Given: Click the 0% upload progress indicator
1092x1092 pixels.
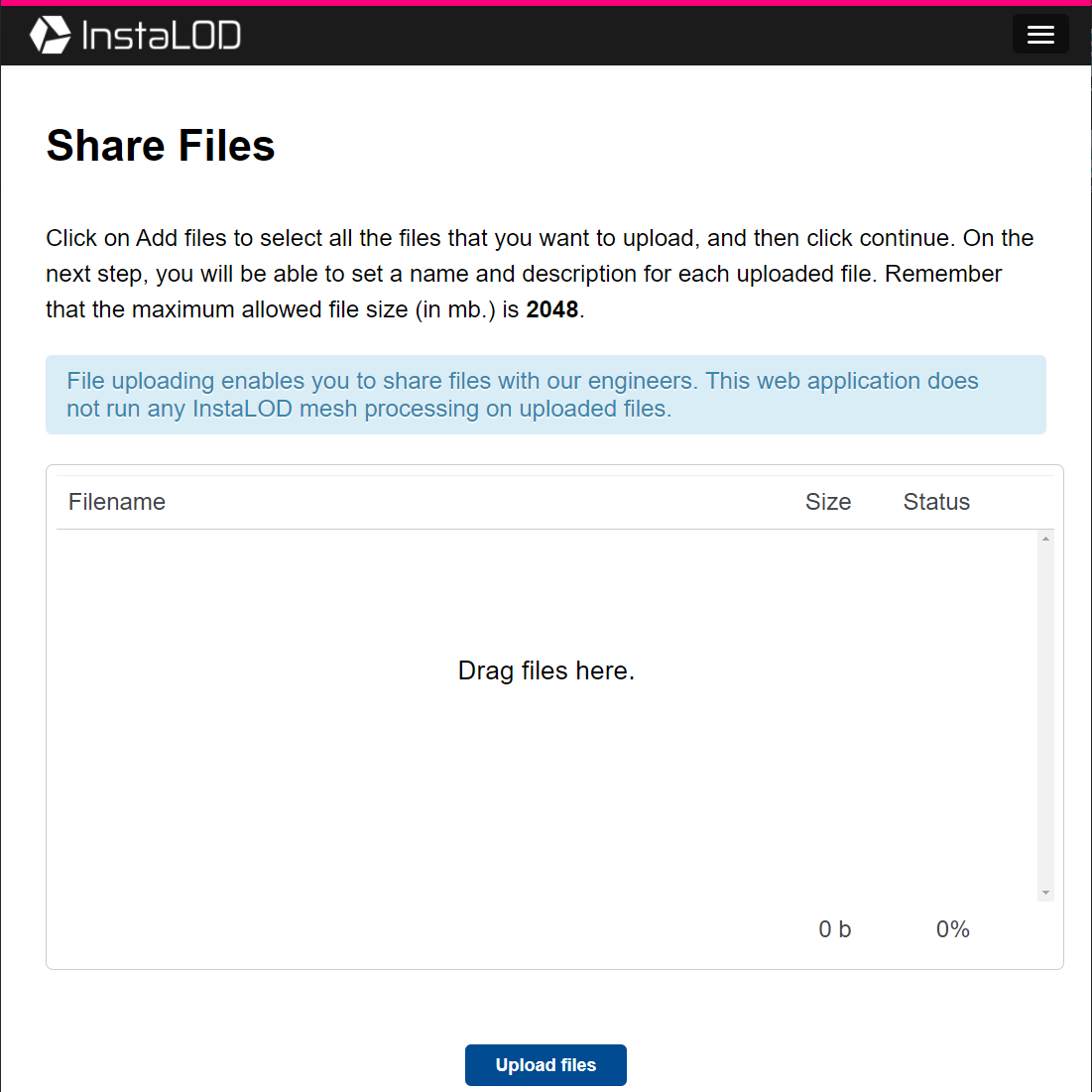Looking at the screenshot, I should coord(952,929).
